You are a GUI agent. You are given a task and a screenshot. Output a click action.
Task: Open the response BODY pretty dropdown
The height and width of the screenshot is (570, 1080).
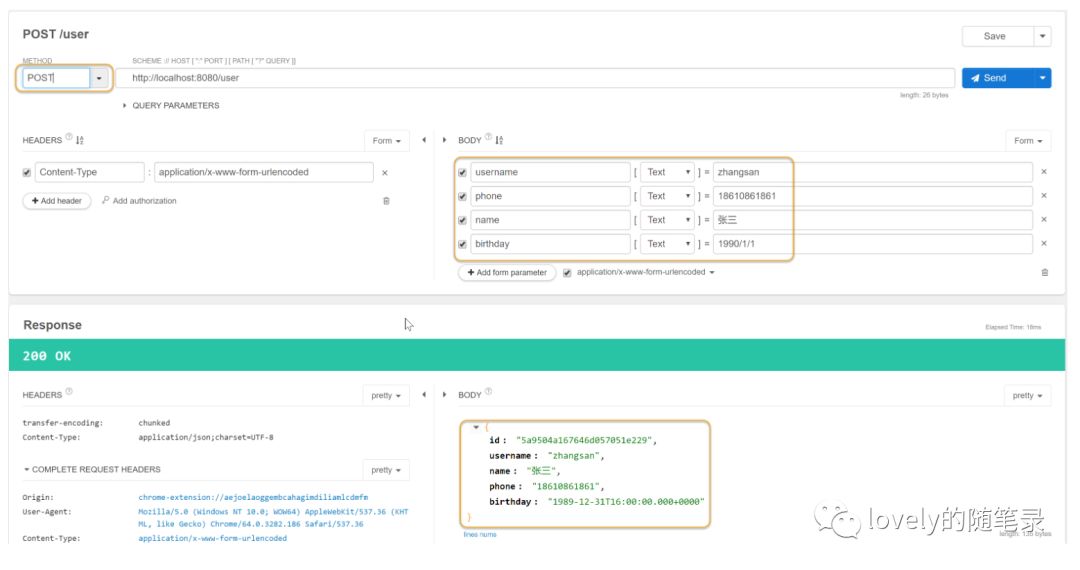pos(1028,395)
